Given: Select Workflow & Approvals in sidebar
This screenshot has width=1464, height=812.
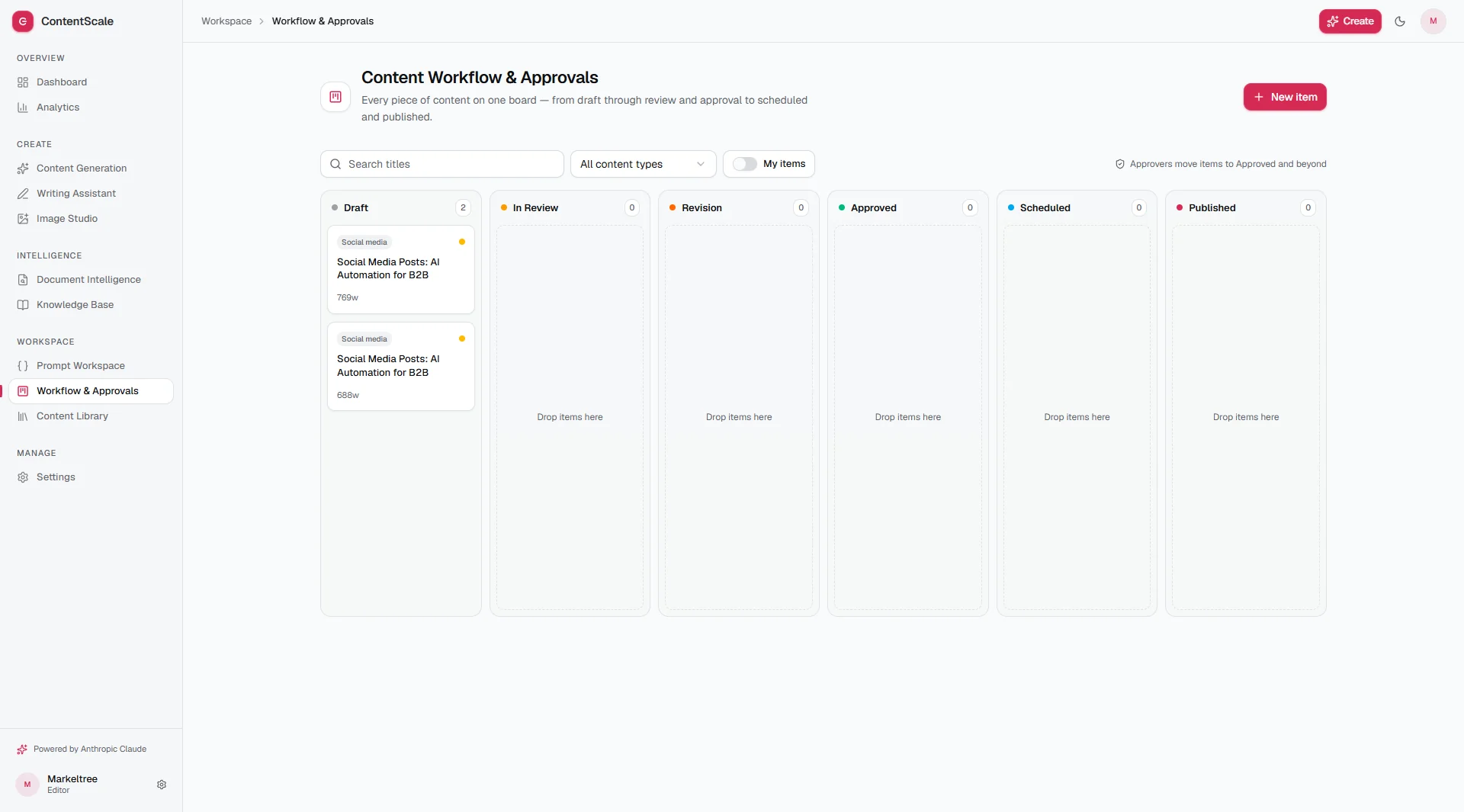Looking at the screenshot, I should 91,391.
